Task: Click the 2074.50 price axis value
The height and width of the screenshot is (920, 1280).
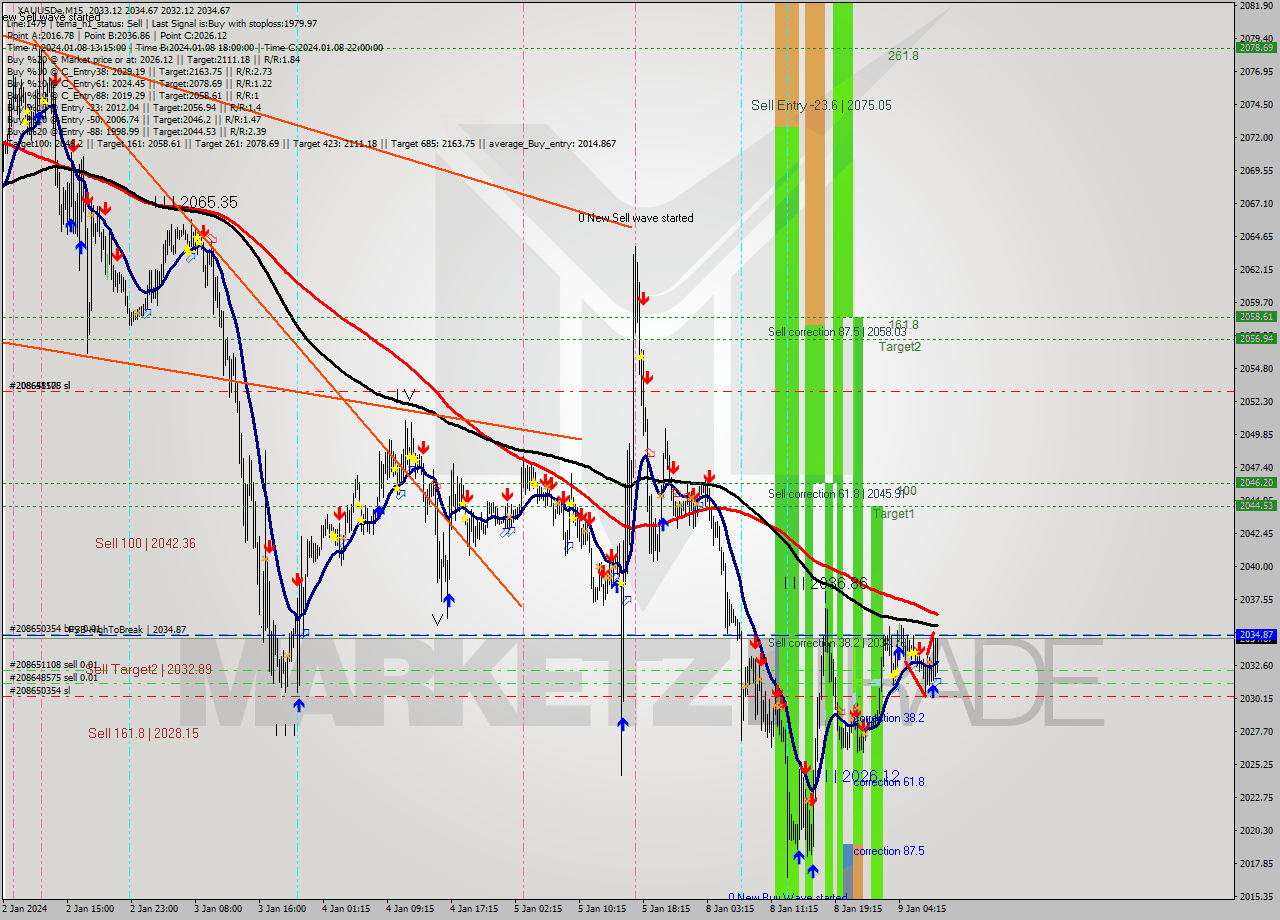Action: 1255,104
